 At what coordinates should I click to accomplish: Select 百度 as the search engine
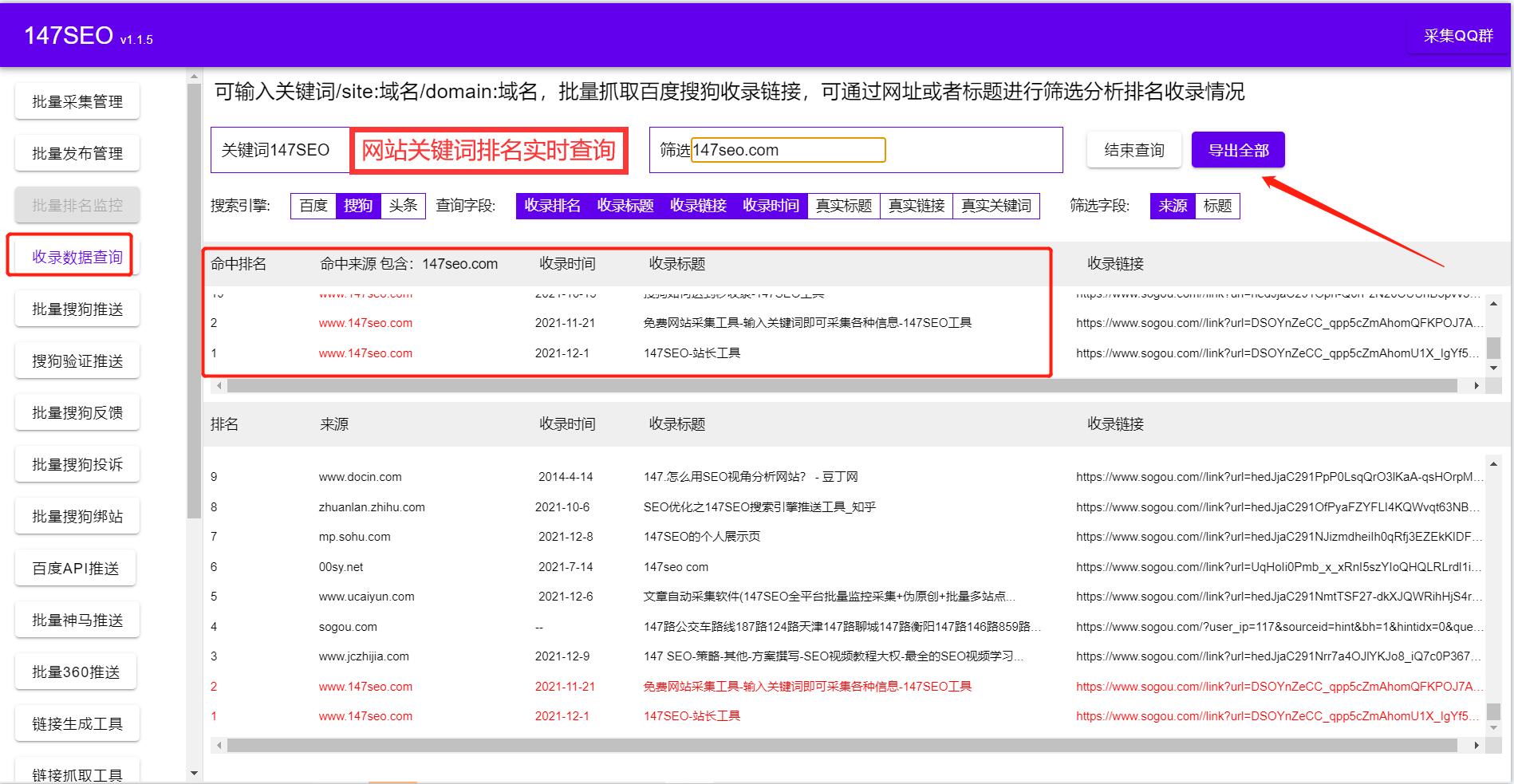click(312, 205)
